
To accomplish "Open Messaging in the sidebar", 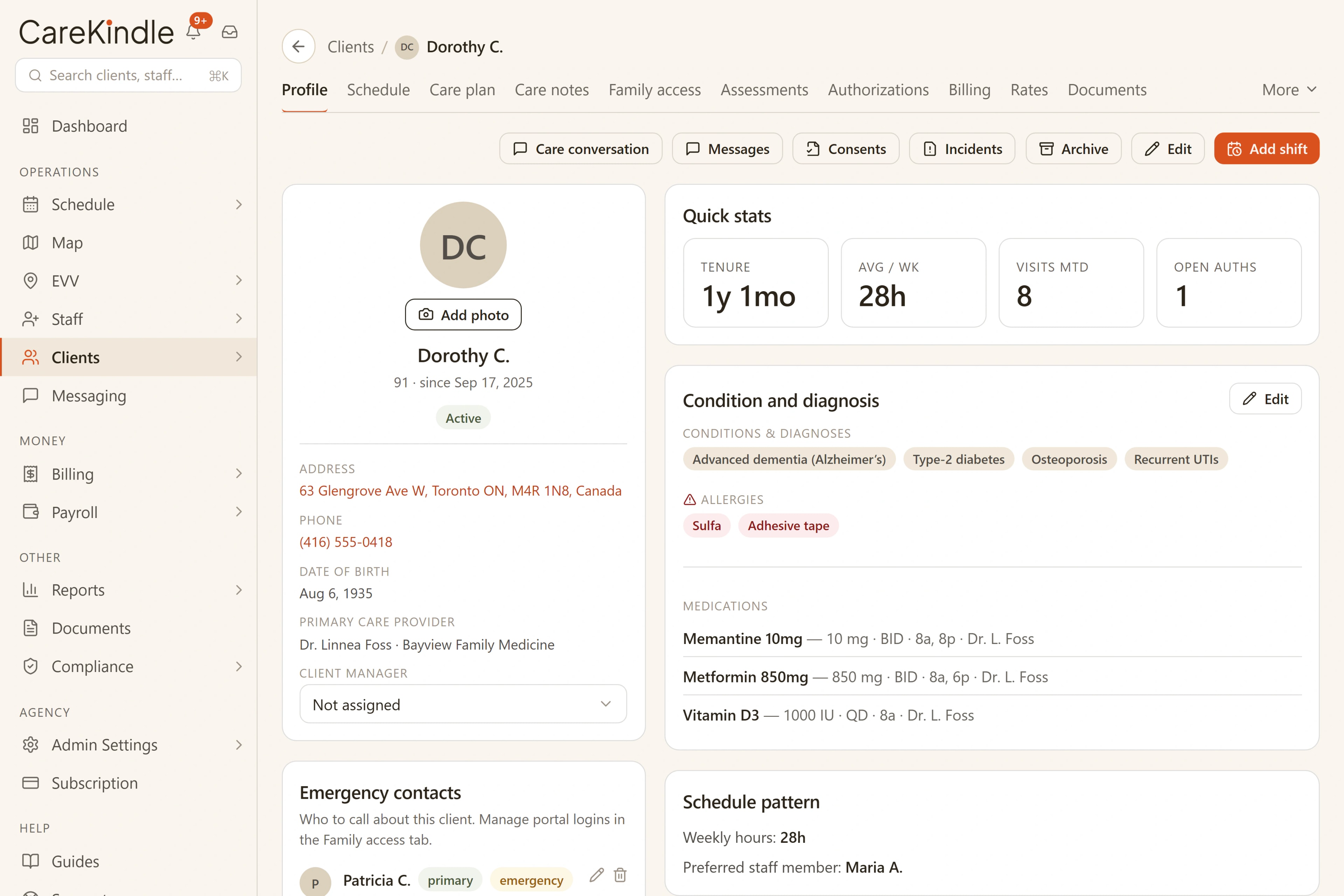I will pyautogui.click(x=128, y=395).
